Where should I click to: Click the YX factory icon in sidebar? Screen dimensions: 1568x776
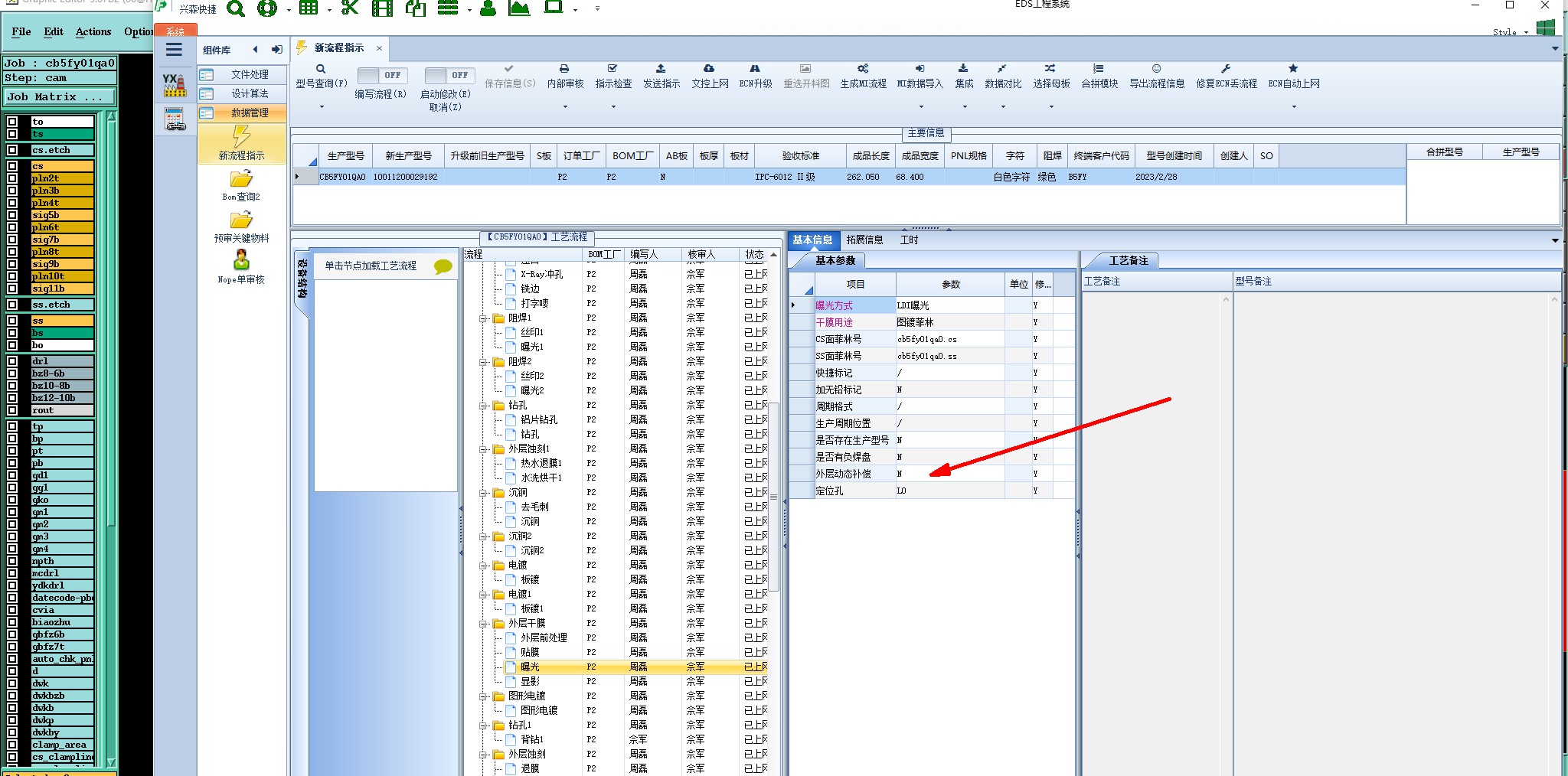point(175,85)
